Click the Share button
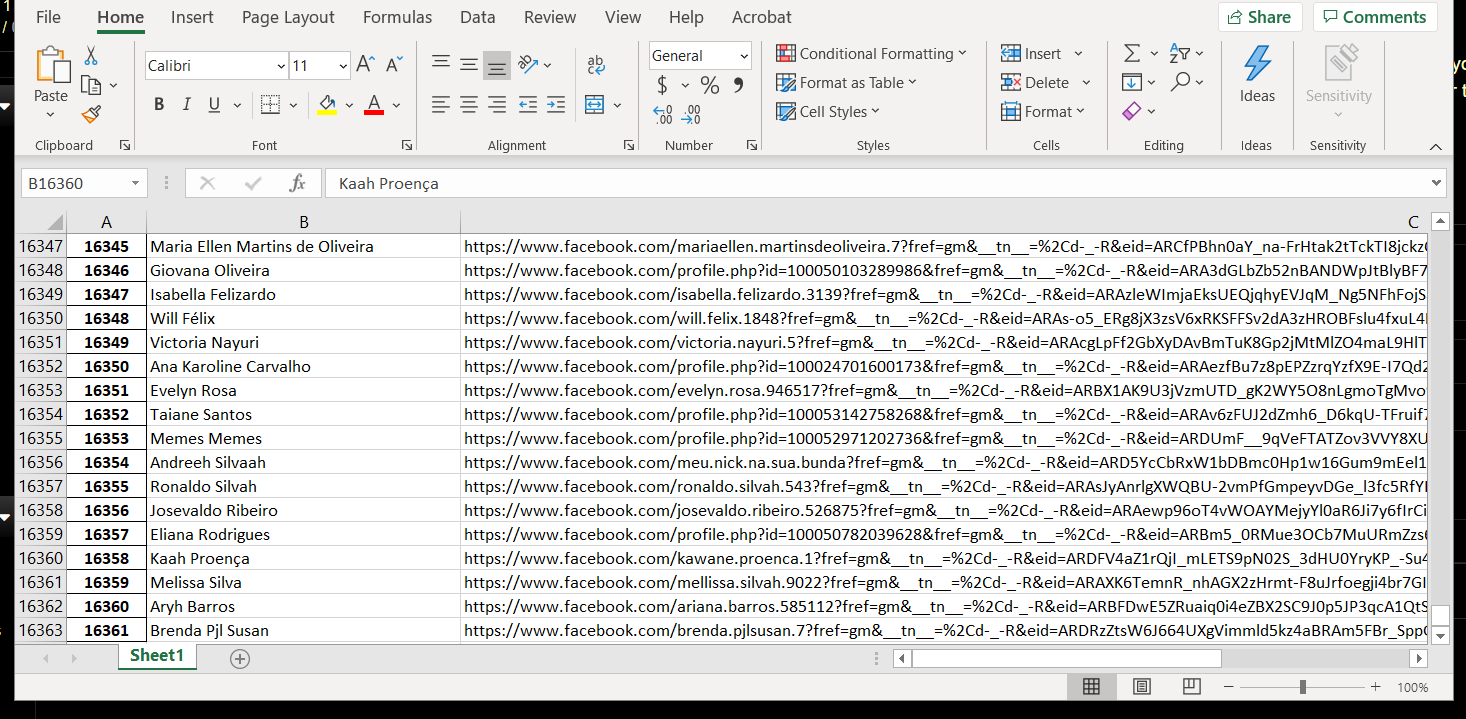Image resolution: width=1466 pixels, height=719 pixels. [x=1260, y=17]
